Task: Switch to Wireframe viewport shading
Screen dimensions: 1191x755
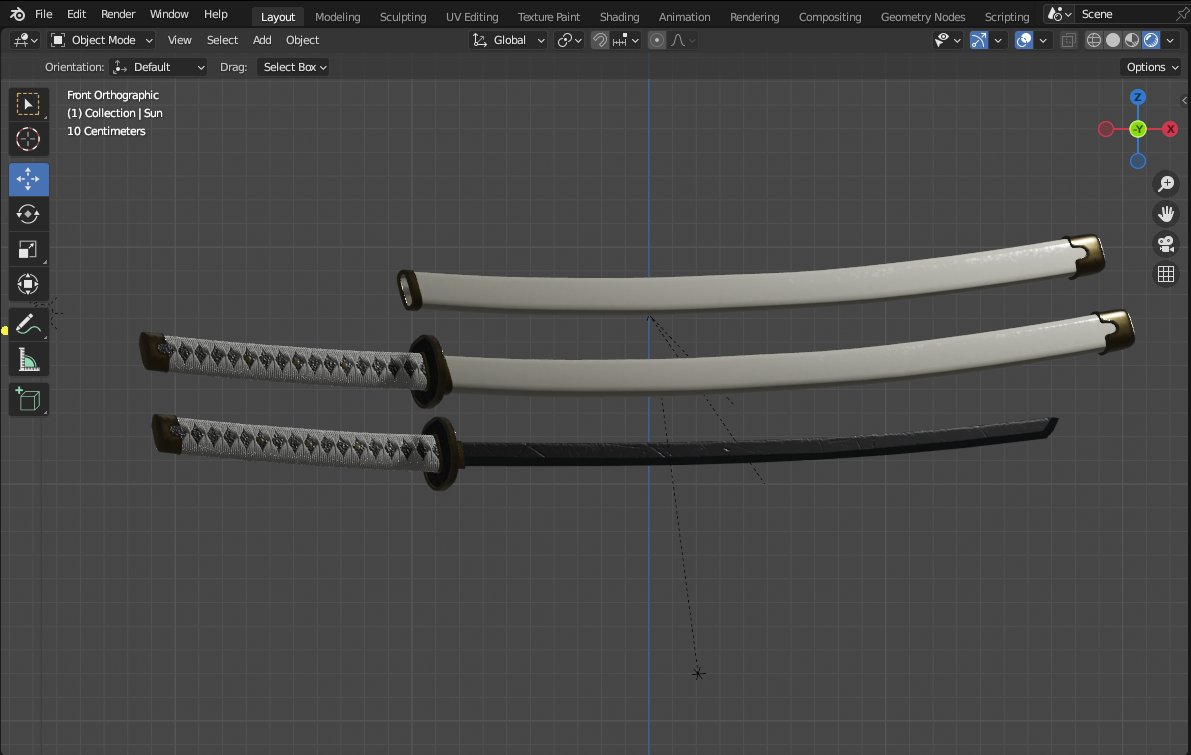Action: click(x=1094, y=40)
